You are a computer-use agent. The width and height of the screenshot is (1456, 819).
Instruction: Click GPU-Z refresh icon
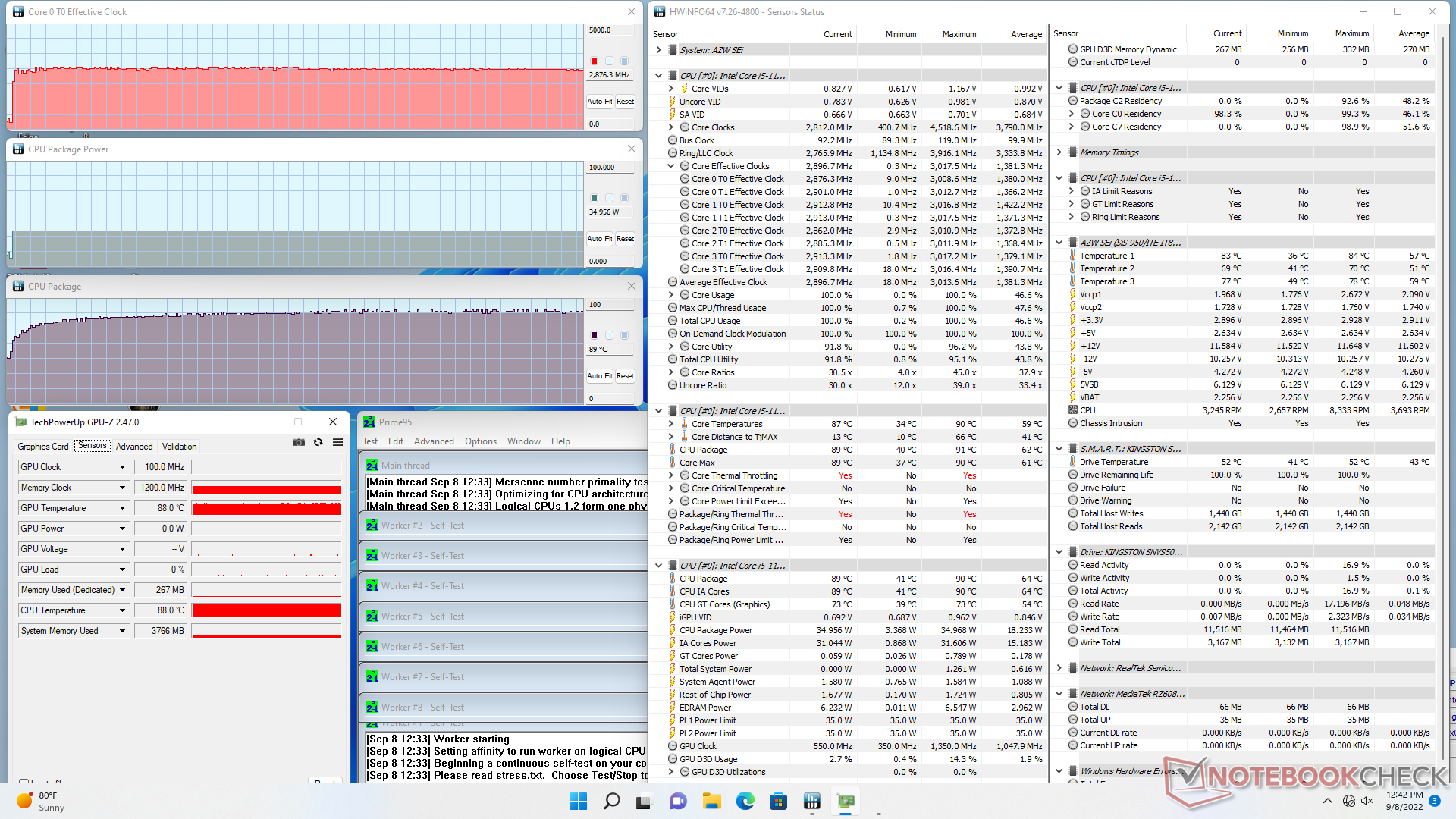(318, 442)
